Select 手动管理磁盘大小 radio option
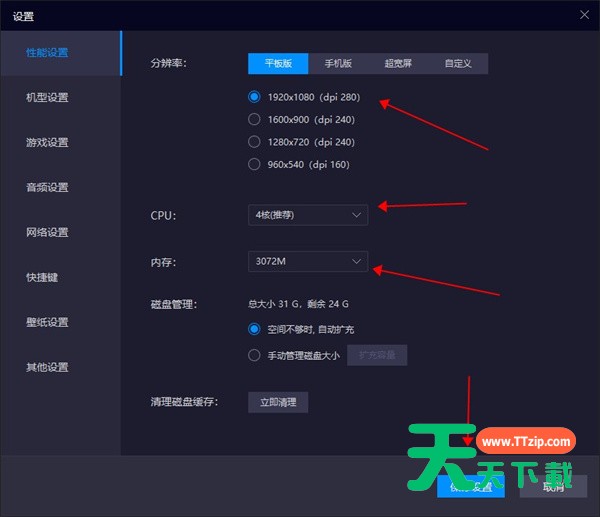The width and height of the screenshot is (600, 517). tap(254, 355)
